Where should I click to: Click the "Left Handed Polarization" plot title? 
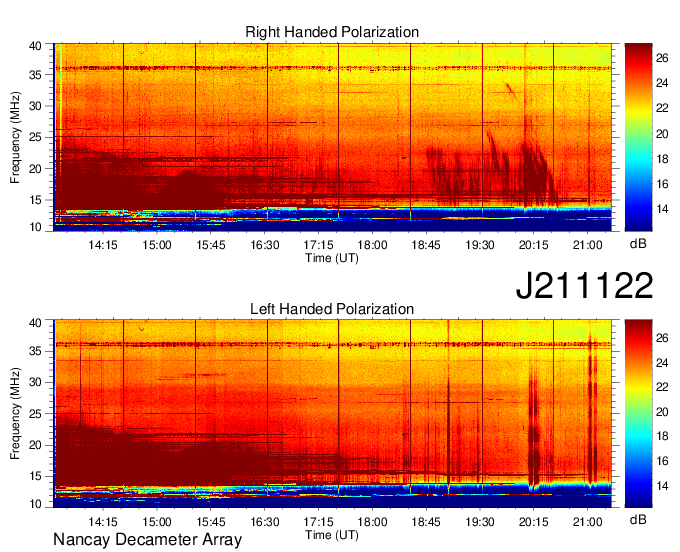coord(332,309)
